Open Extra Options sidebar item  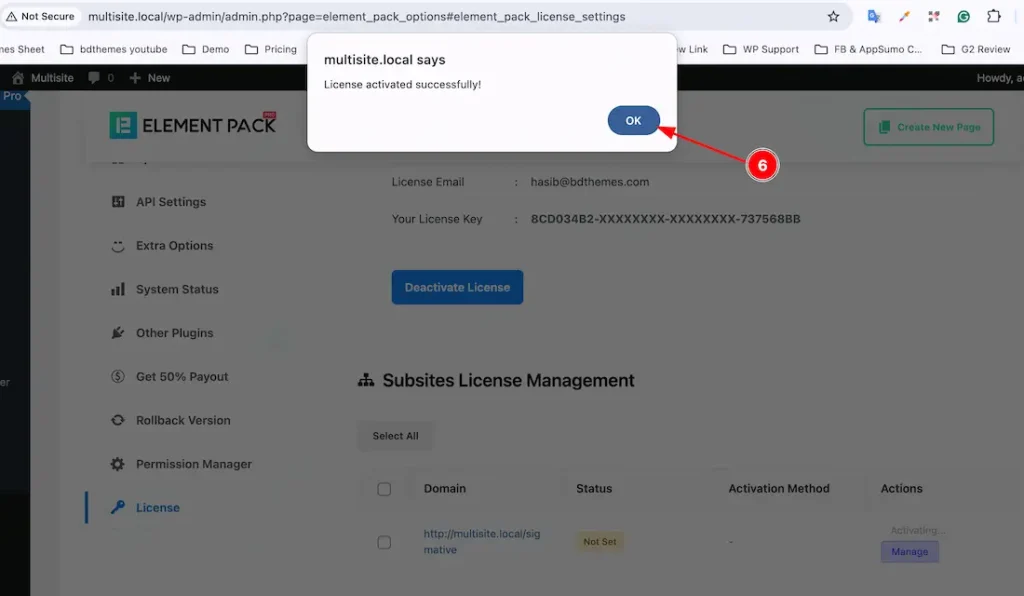[x=174, y=245]
